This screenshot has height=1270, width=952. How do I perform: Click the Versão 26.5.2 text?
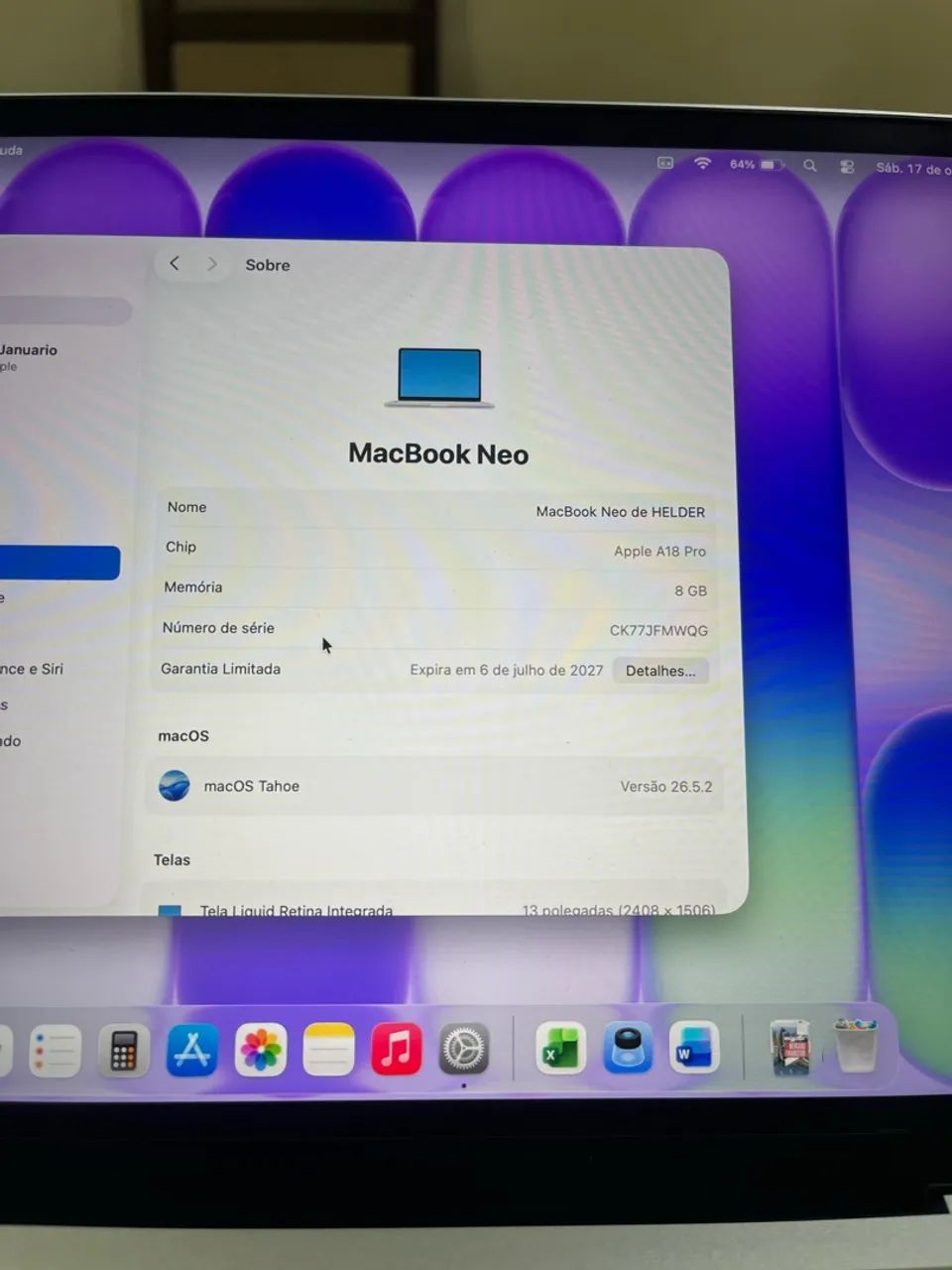click(x=666, y=787)
